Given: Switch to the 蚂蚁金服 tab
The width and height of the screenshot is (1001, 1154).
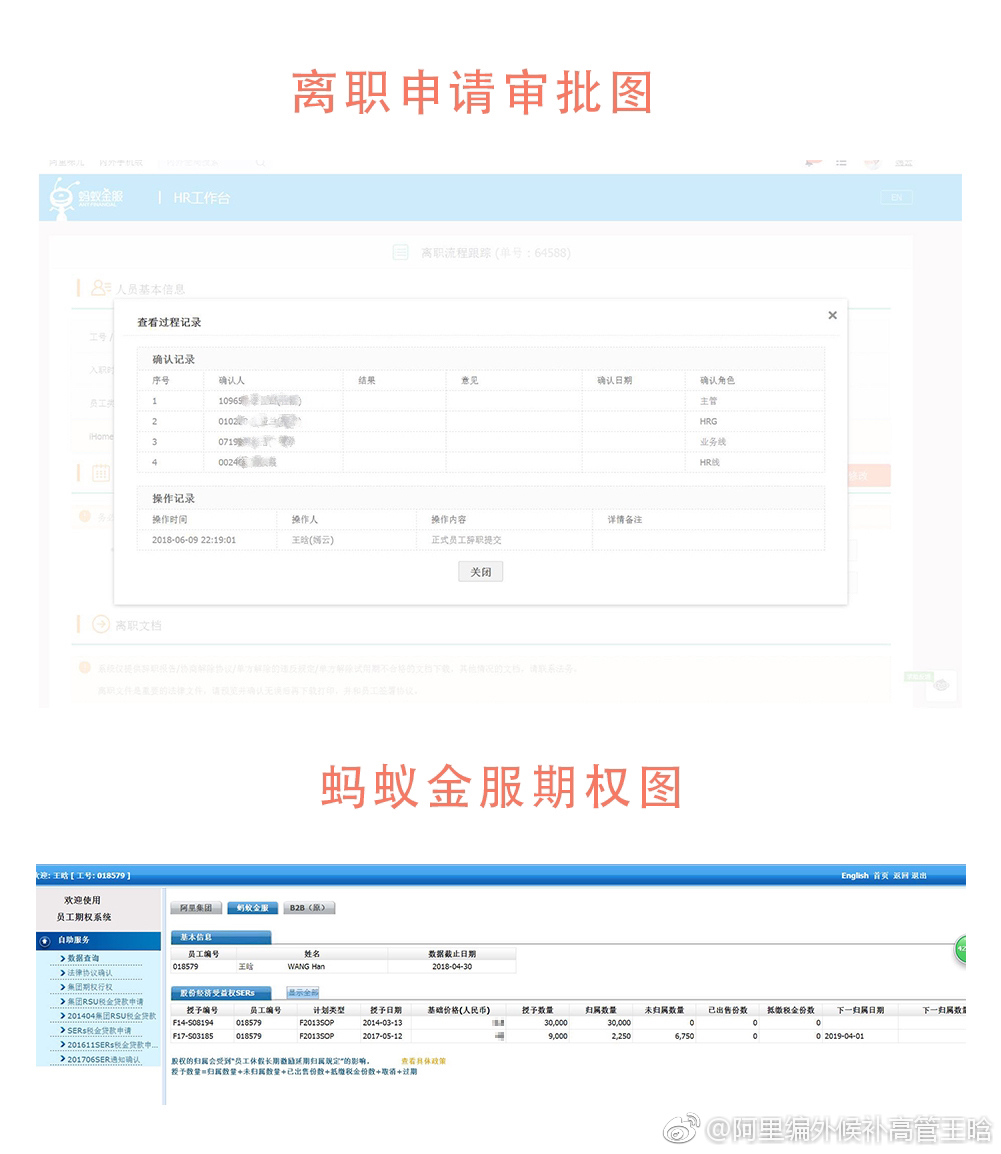Looking at the screenshot, I should click(252, 908).
